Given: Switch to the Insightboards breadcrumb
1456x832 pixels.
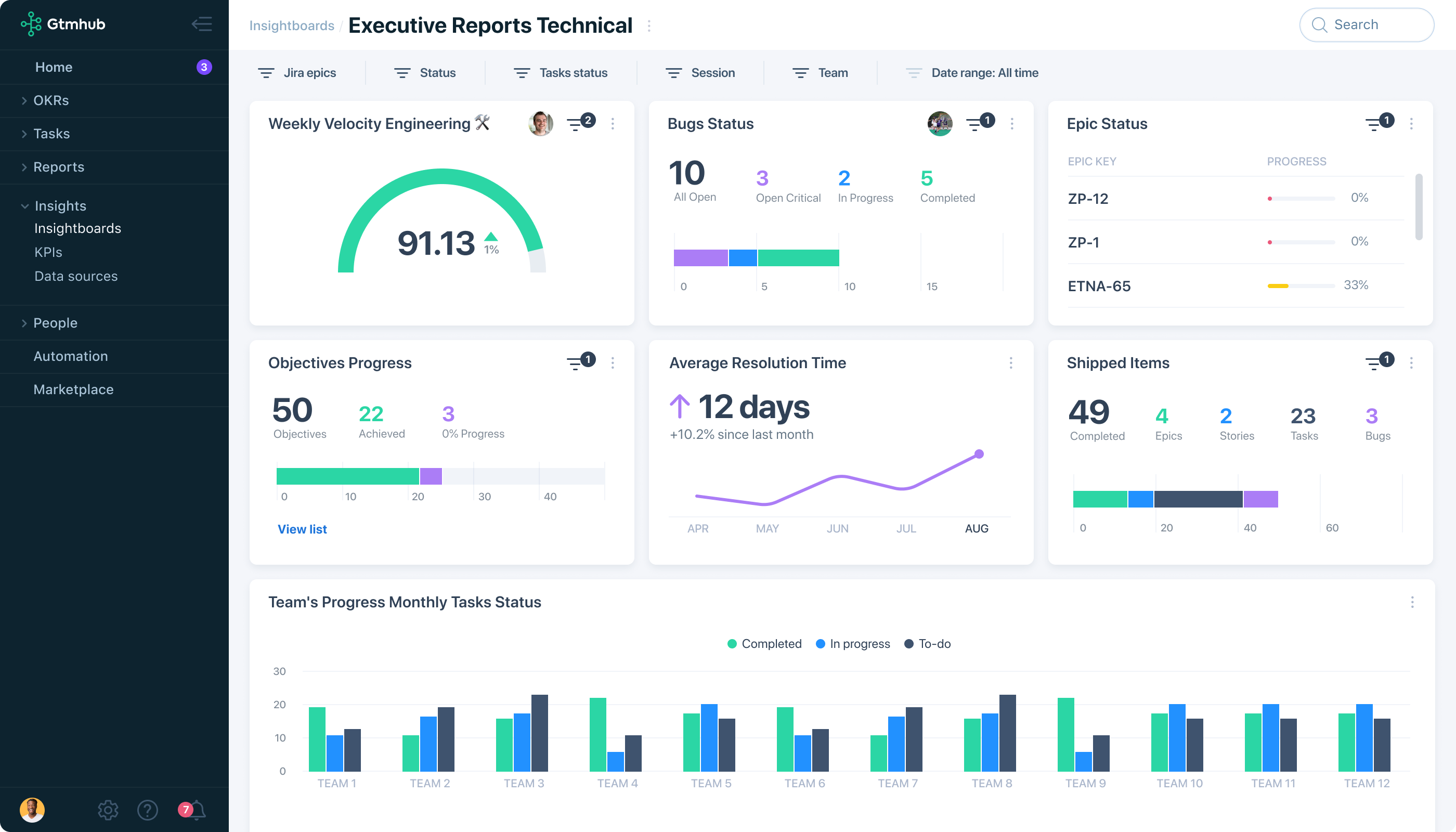Looking at the screenshot, I should coord(291,25).
